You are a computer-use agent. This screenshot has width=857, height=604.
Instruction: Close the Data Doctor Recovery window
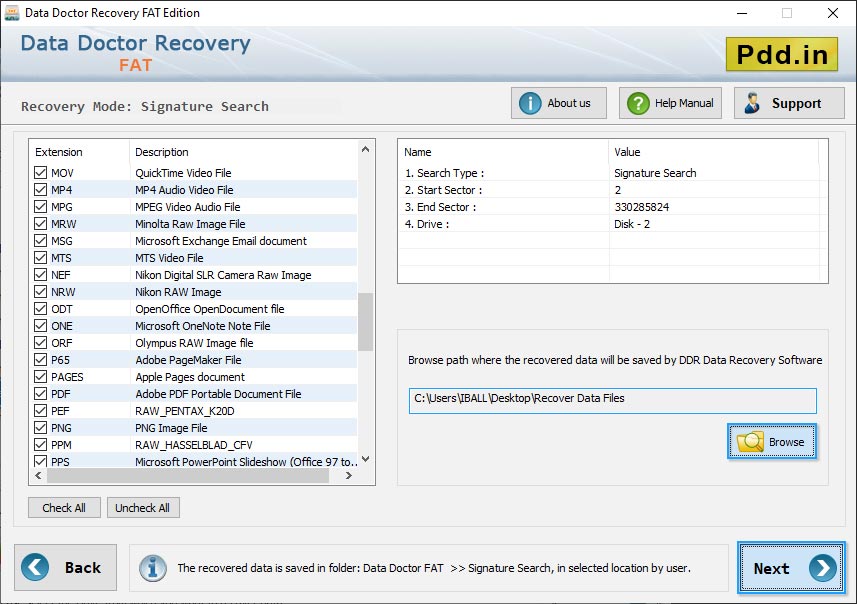pos(832,13)
